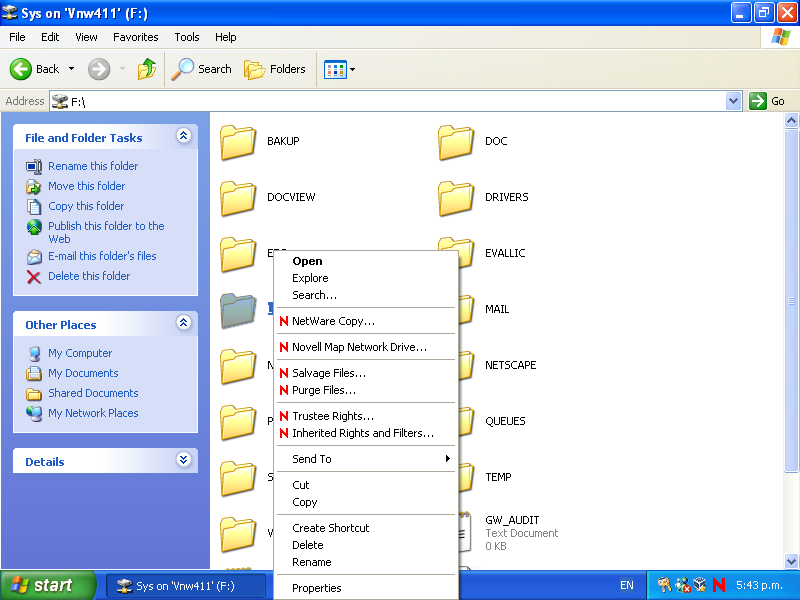Choose Trustee Rights... menu entry
This screenshot has width=800, height=600.
(365, 416)
